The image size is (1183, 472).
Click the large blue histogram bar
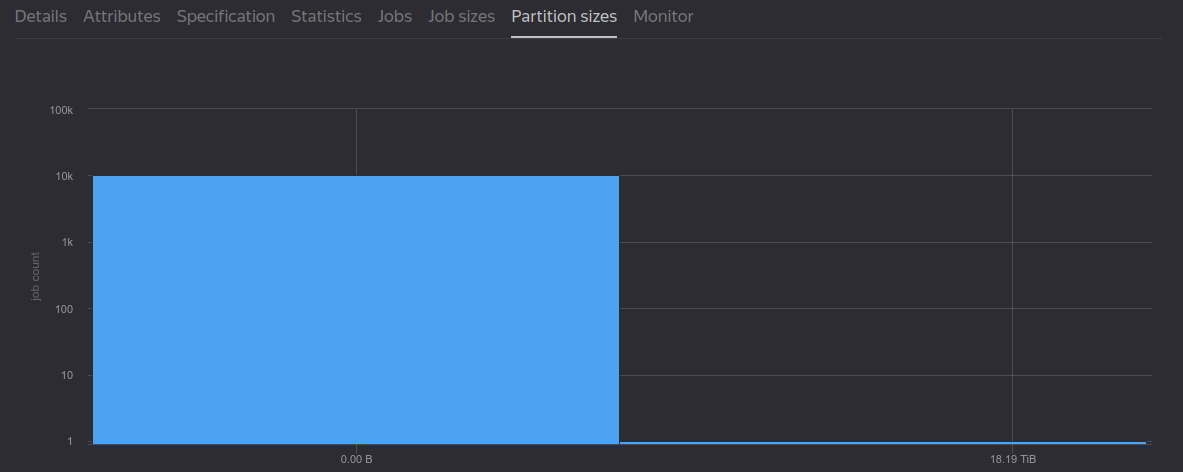355,309
